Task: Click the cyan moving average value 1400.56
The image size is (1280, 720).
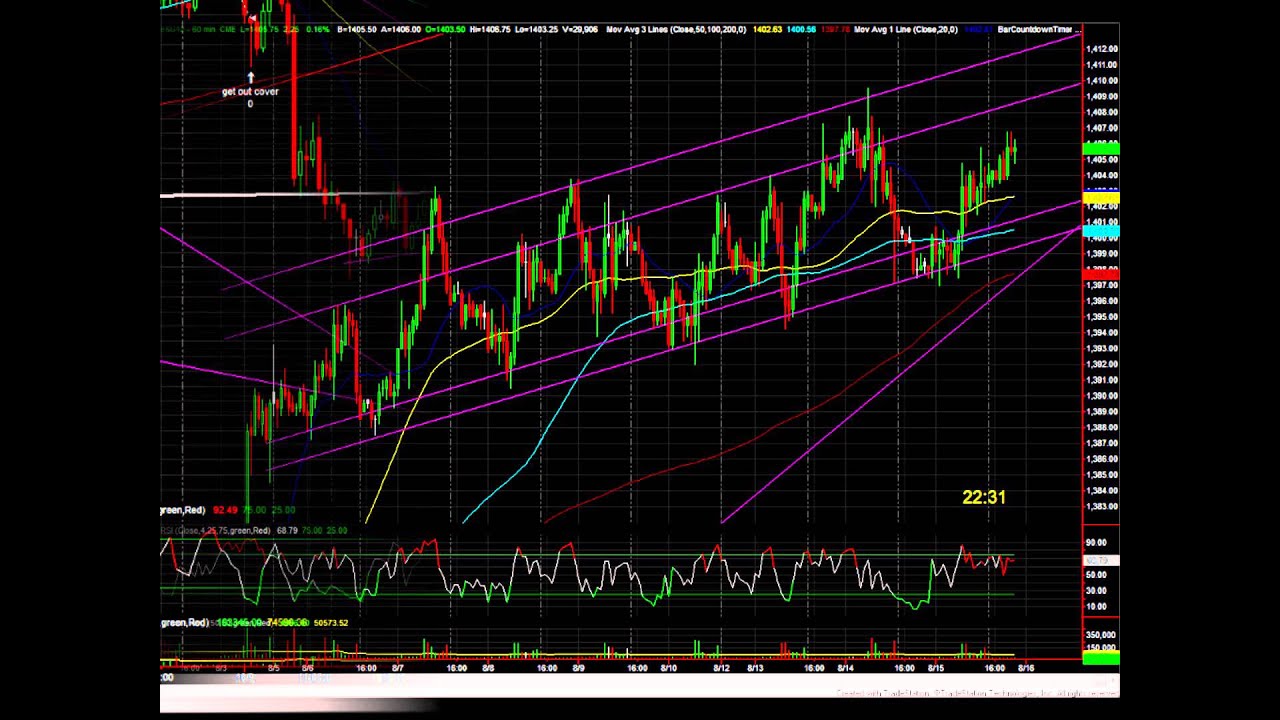Action: (x=801, y=30)
